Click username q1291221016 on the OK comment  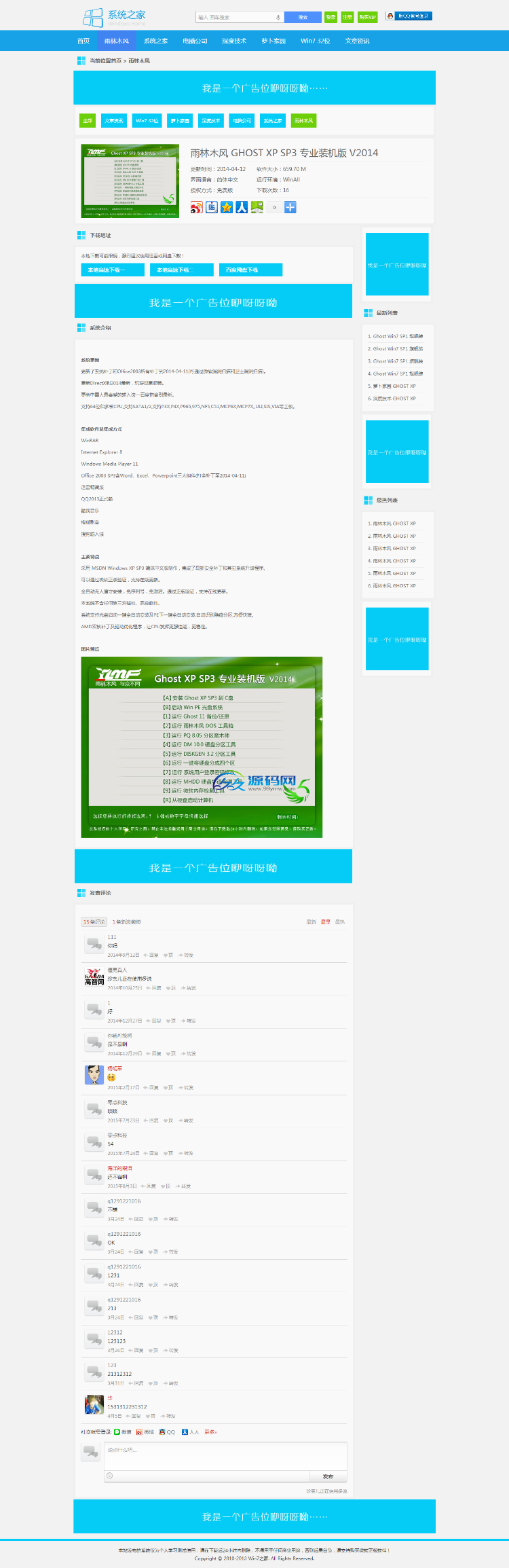[124, 1234]
